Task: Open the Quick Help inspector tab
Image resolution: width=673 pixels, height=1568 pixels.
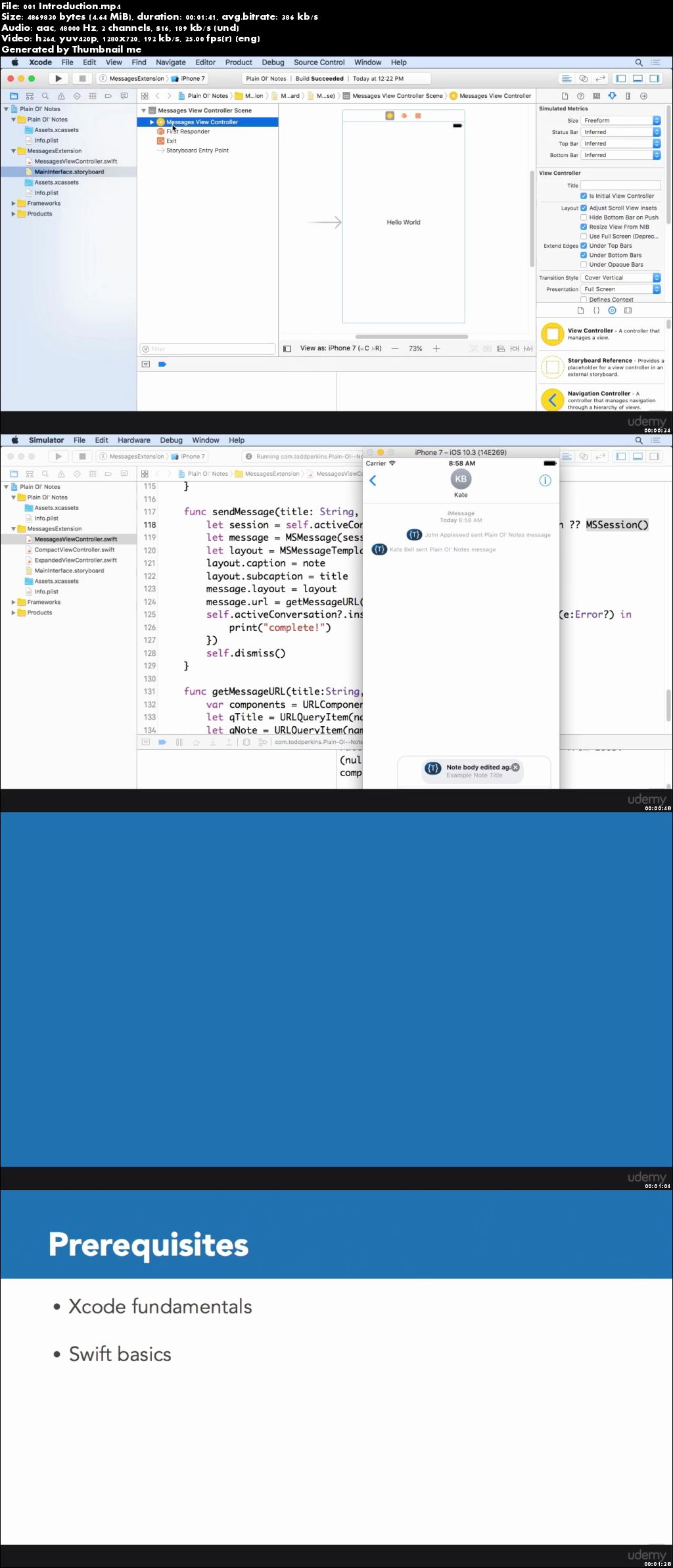Action: click(x=580, y=96)
